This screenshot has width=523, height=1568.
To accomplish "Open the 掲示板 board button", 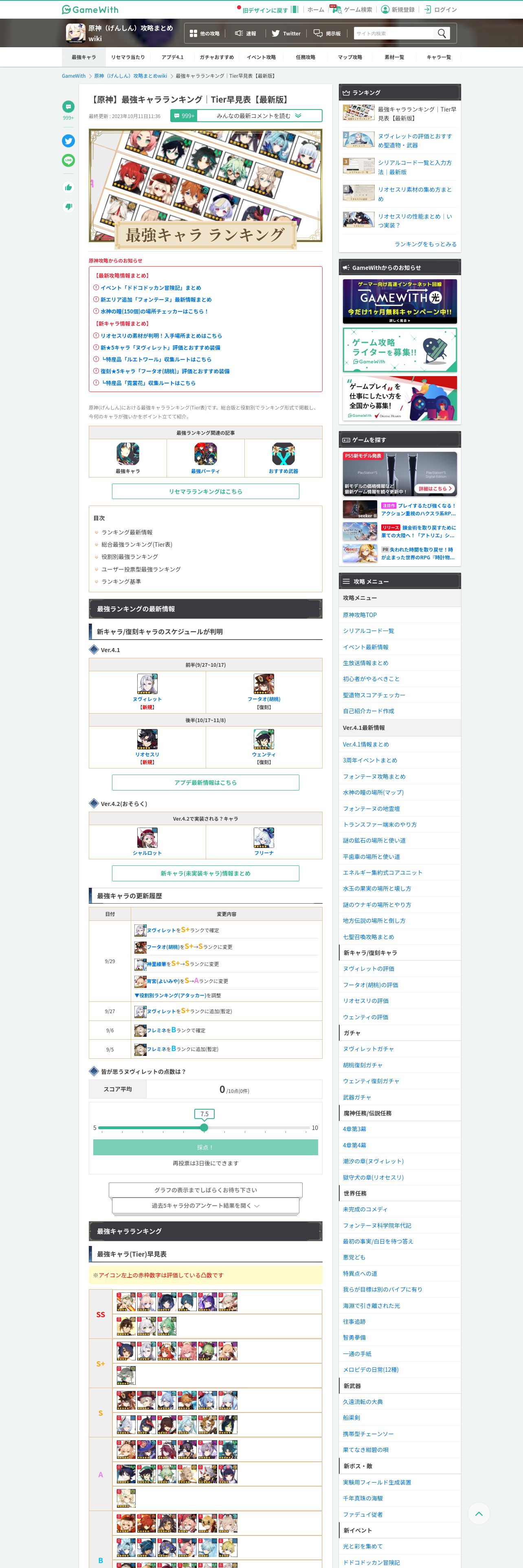I will point(327,33).
